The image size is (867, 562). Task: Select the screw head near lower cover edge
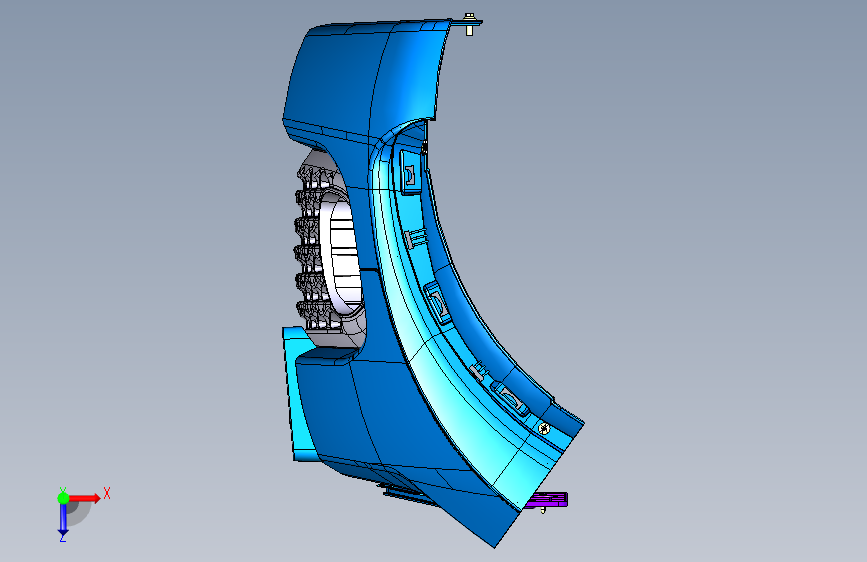tap(544, 428)
